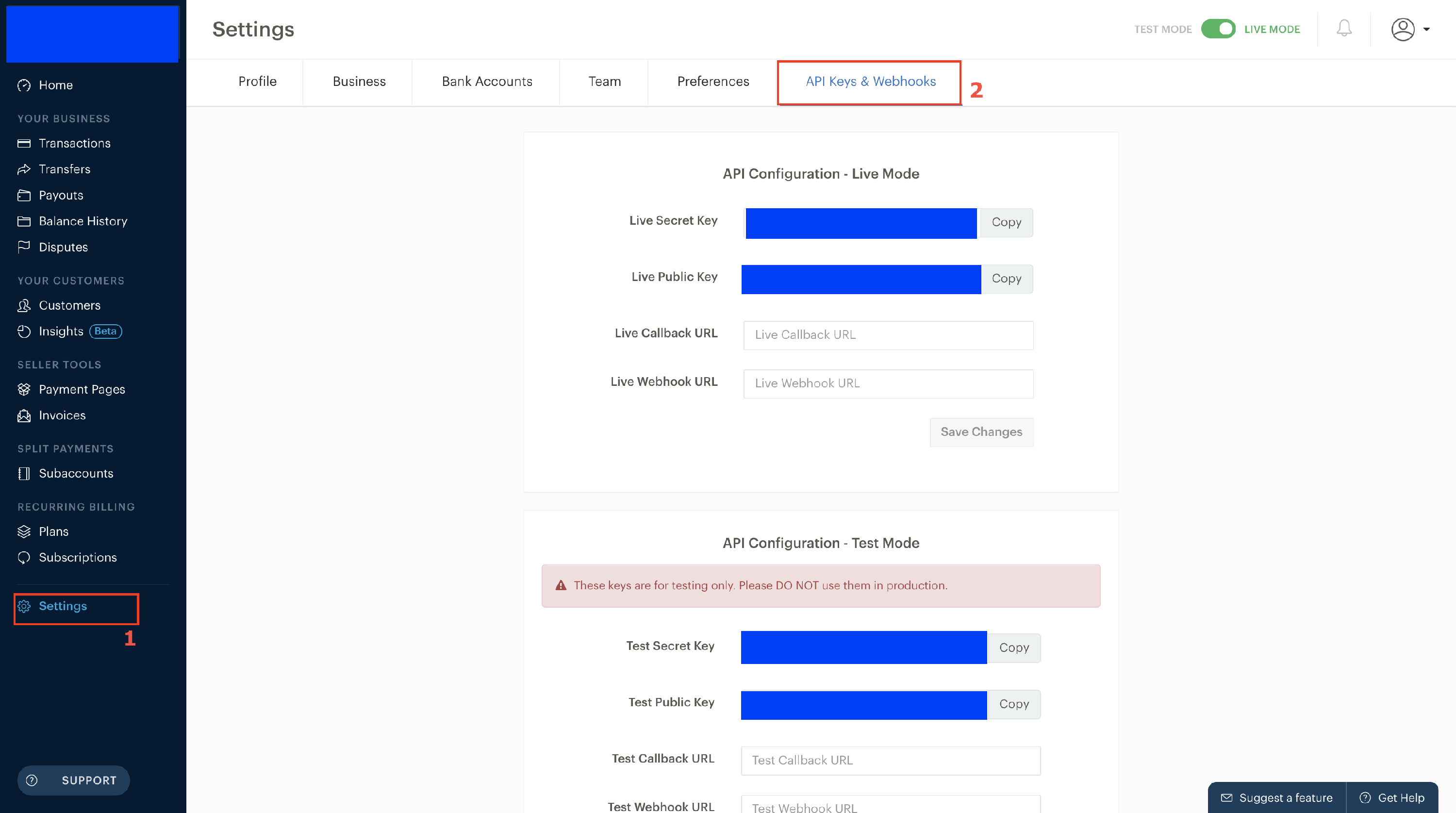Image resolution: width=1456 pixels, height=813 pixels.
Task: Click the Support question mark icon
Action: pos(32,781)
